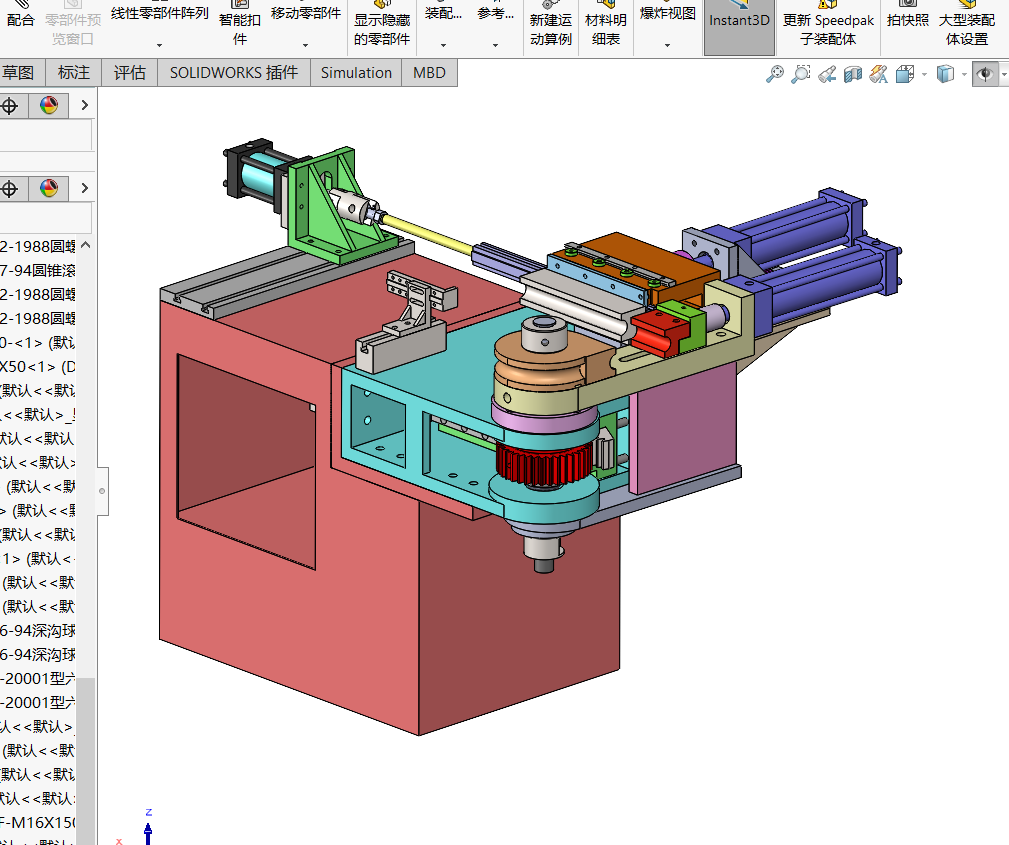Click the side panel collapse handle
Image resolution: width=1009 pixels, height=845 pixels.
(x=102, y=491)
